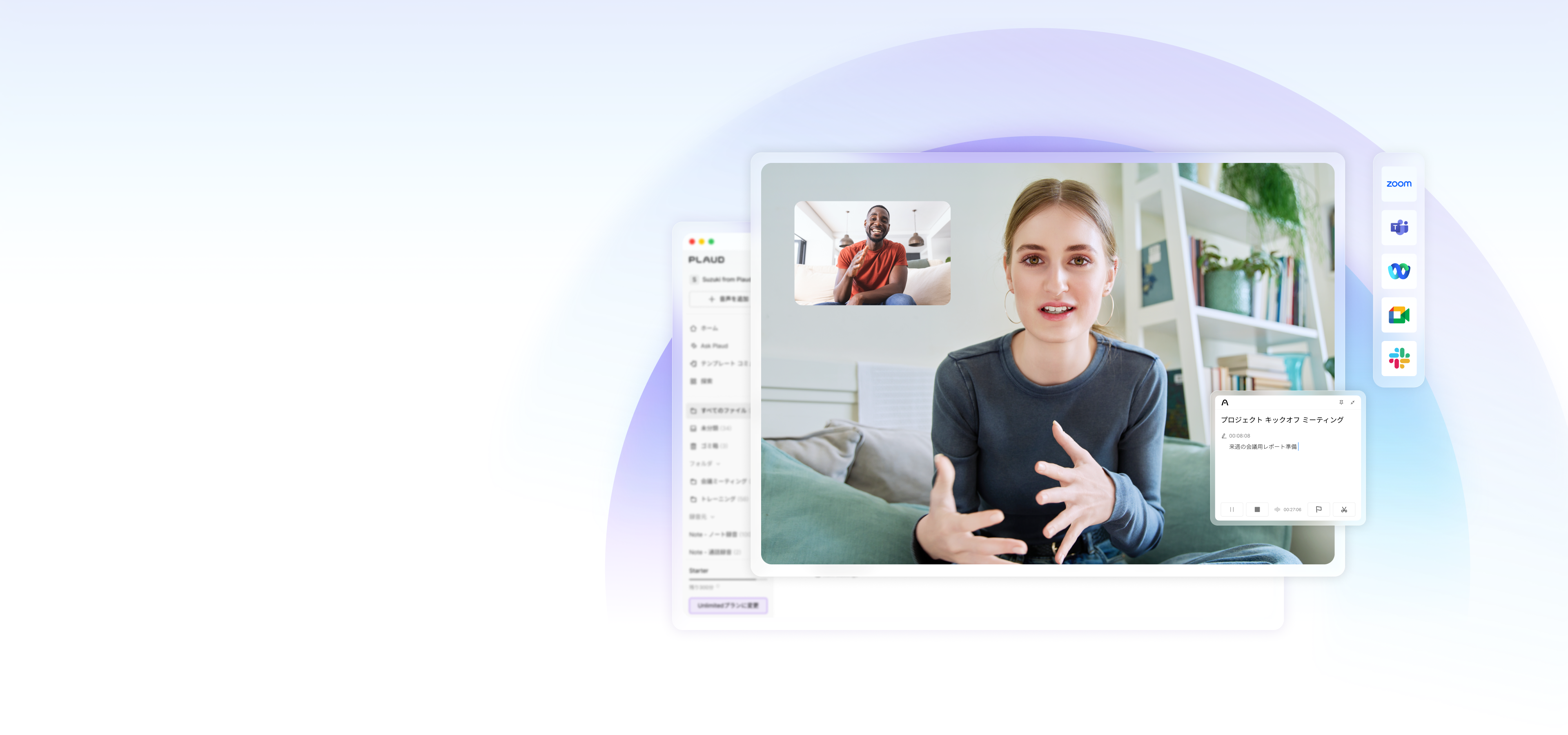Collapse the recording widget with shrink arrows
The image size is (1568, 735).
pyautogui.click(x=1352, y=402)
